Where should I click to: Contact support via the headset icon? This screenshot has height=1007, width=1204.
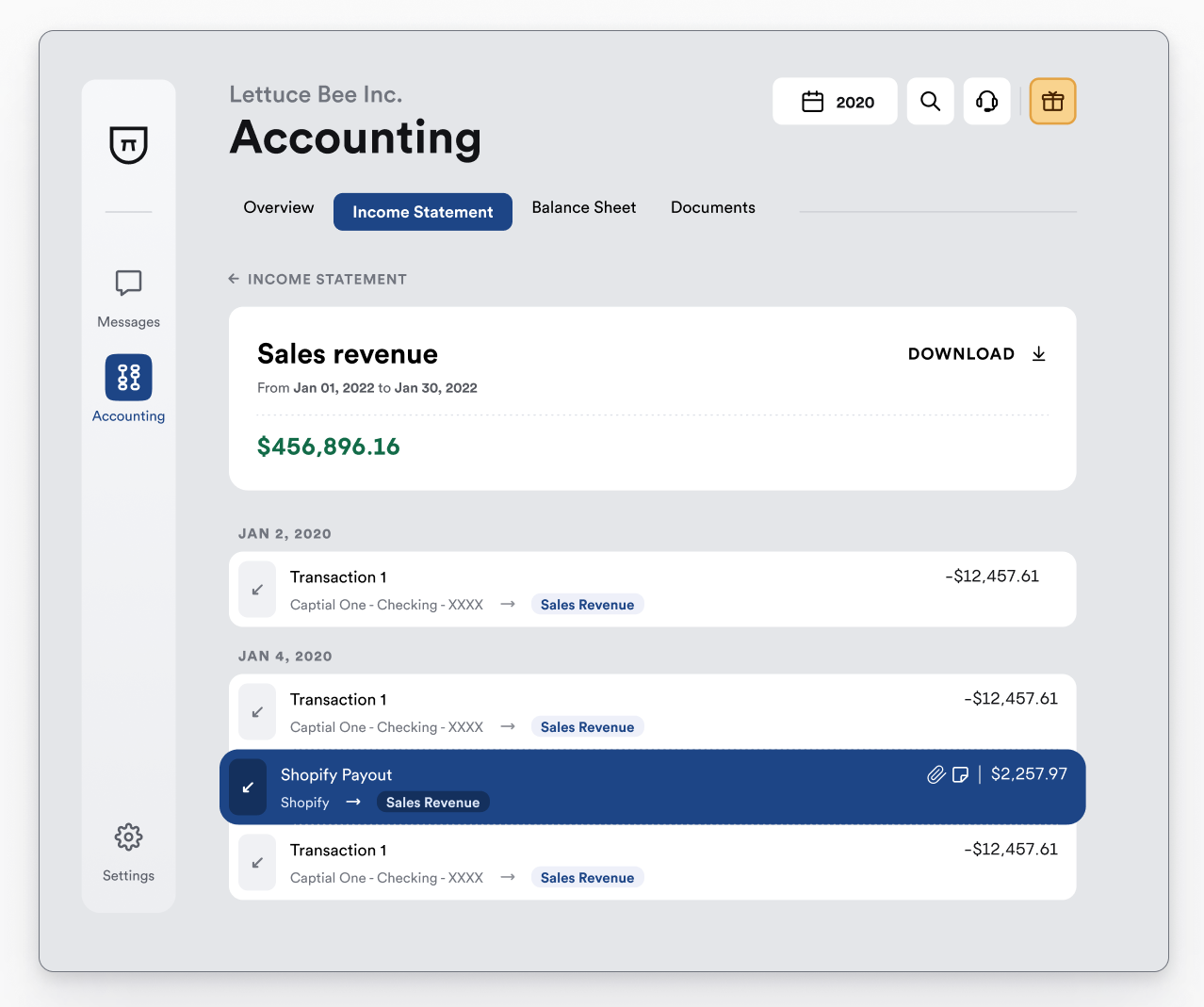coord(985,101)
